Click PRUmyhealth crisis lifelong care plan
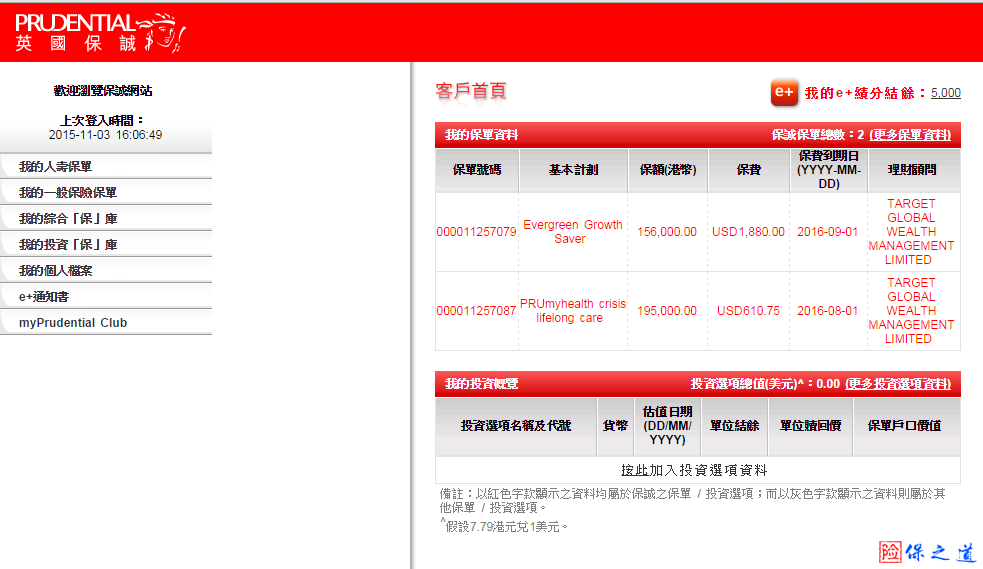 tap(572, 311)
